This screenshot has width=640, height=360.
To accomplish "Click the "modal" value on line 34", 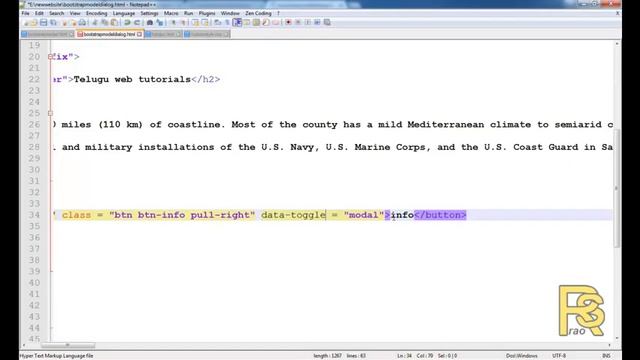I will [x=364, y=215].
